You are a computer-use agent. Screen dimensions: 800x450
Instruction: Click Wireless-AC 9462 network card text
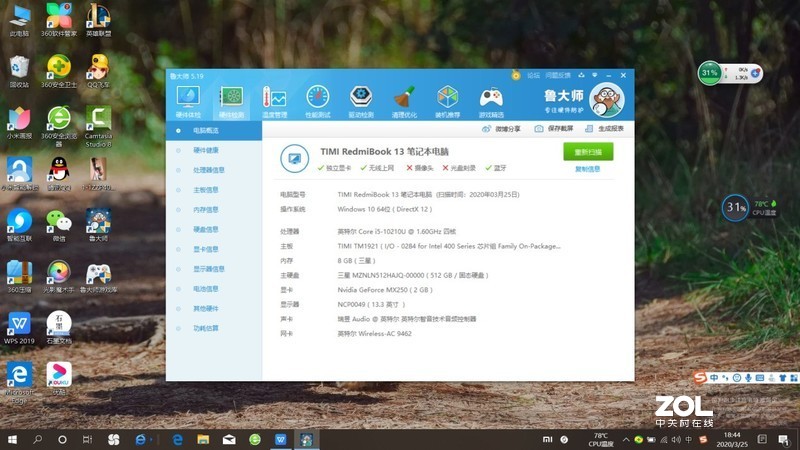(374, 334)
